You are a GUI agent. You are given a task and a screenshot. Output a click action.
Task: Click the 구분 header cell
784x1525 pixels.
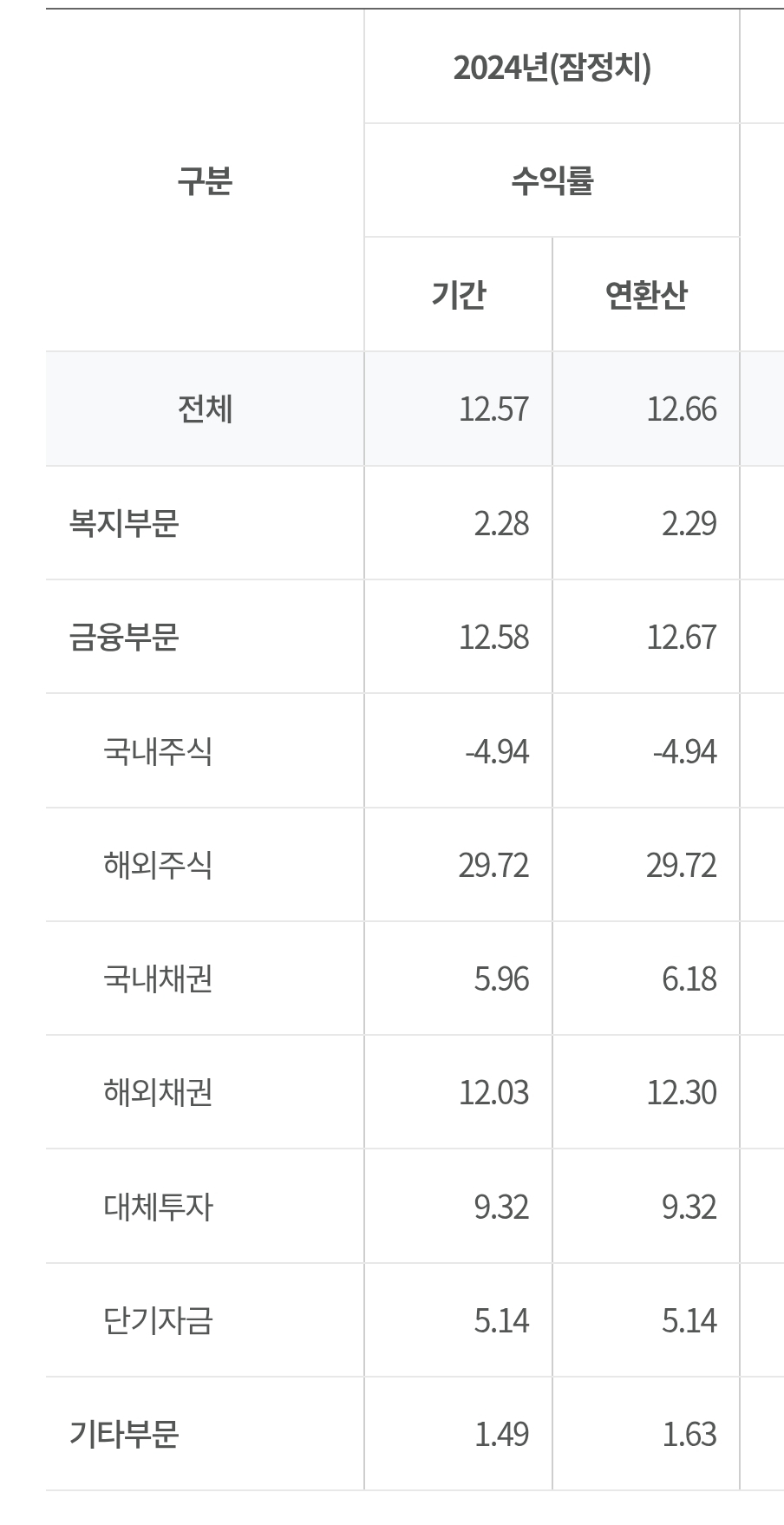[x=205, y=180]
